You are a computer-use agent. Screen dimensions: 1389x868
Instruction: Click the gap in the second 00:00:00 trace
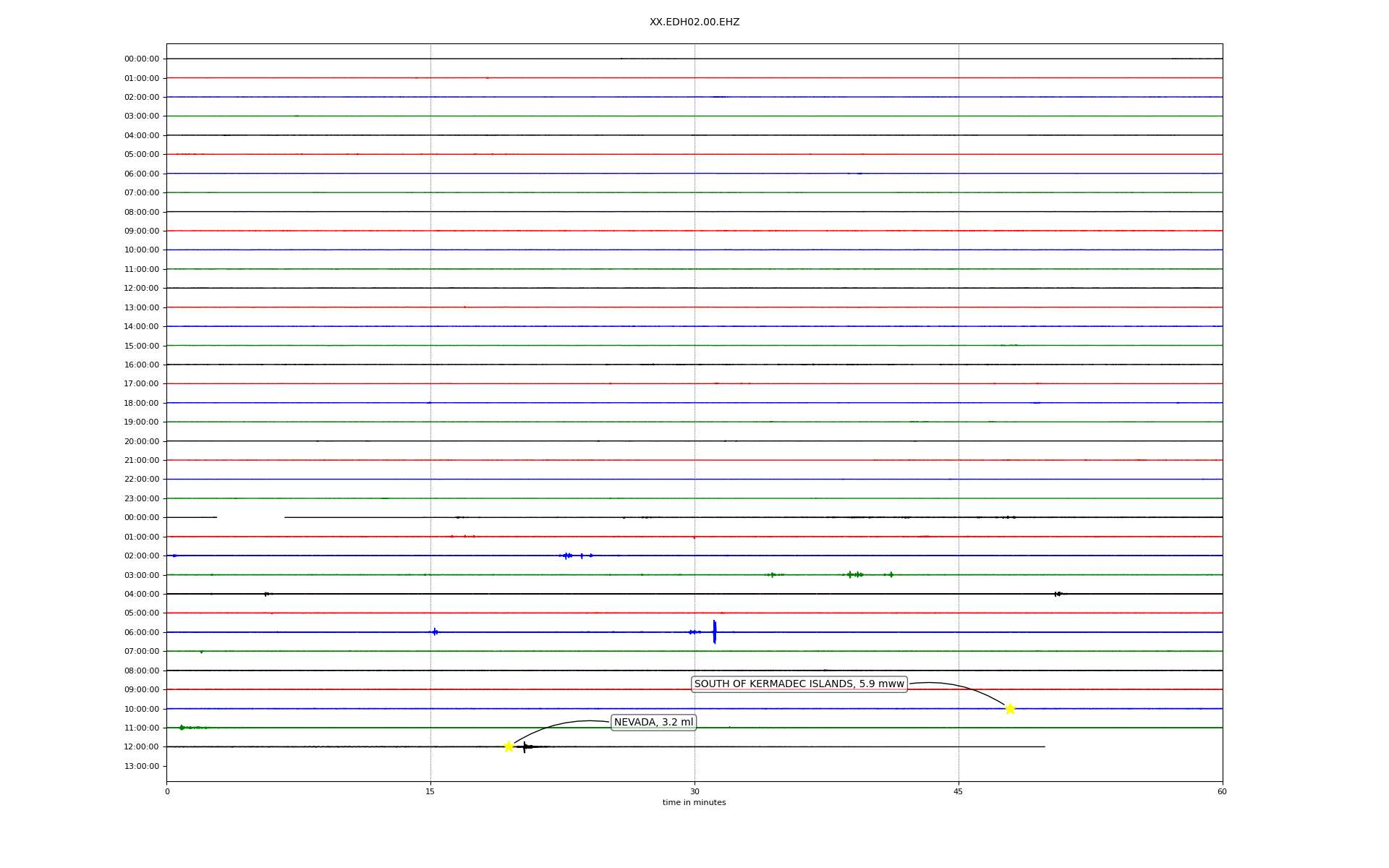point(250,517)
